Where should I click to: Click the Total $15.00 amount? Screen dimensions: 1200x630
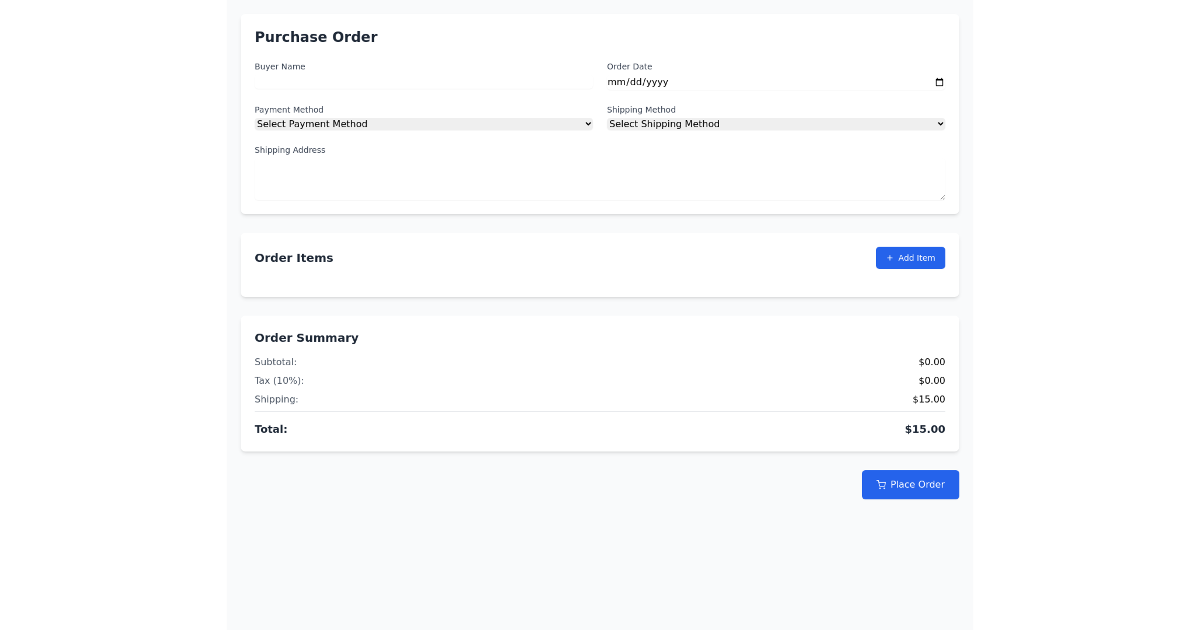(x=925, y=429)
